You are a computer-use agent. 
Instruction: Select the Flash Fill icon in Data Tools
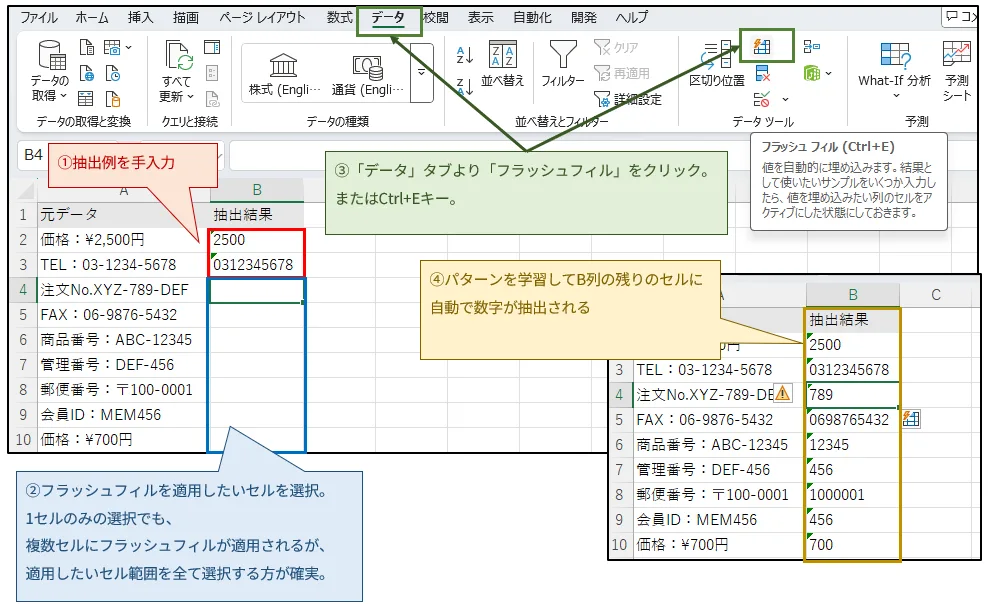click(x=762, y=48)
